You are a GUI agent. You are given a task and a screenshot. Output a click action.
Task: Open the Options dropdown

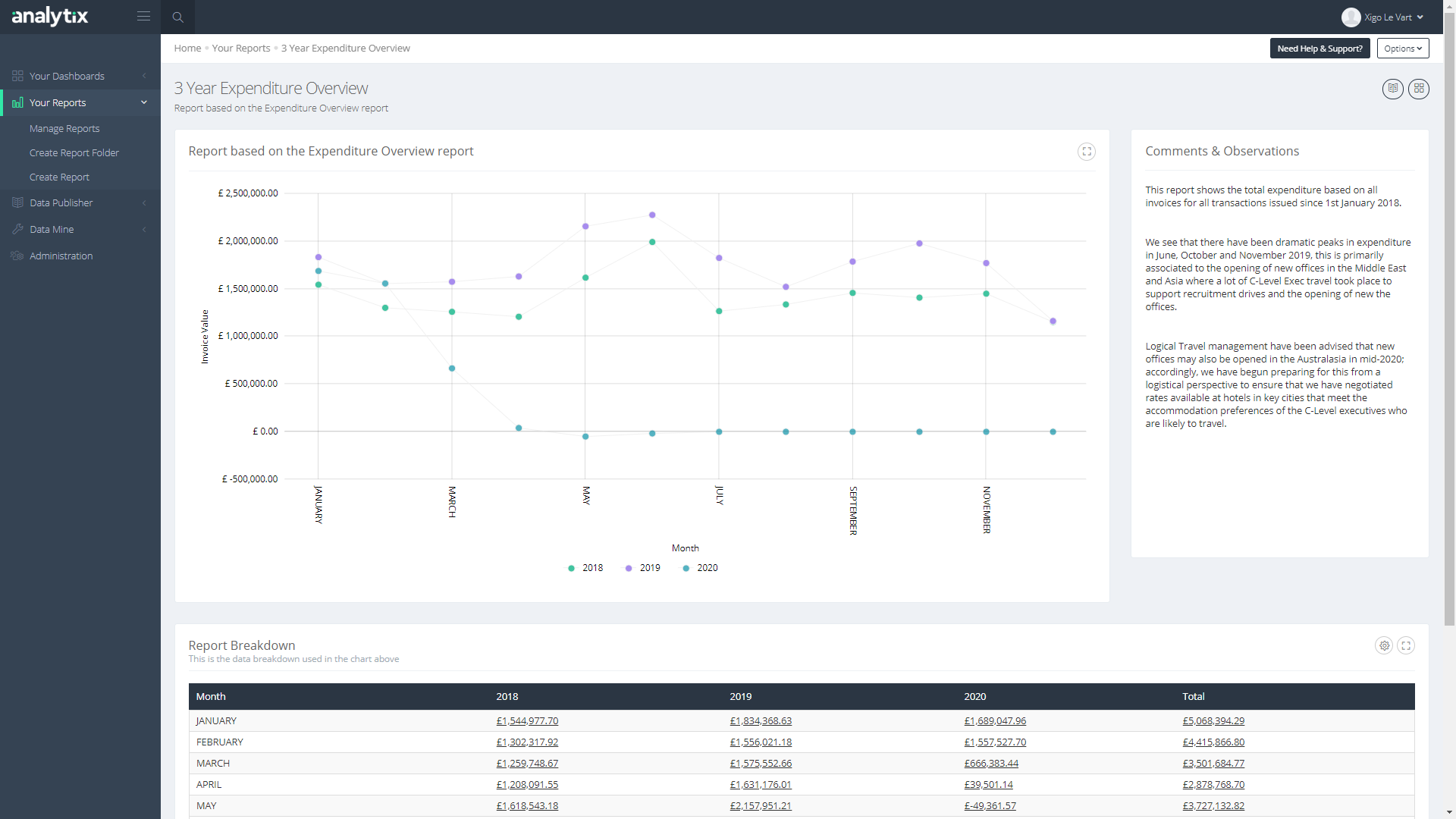click(x=1403, y=49)
